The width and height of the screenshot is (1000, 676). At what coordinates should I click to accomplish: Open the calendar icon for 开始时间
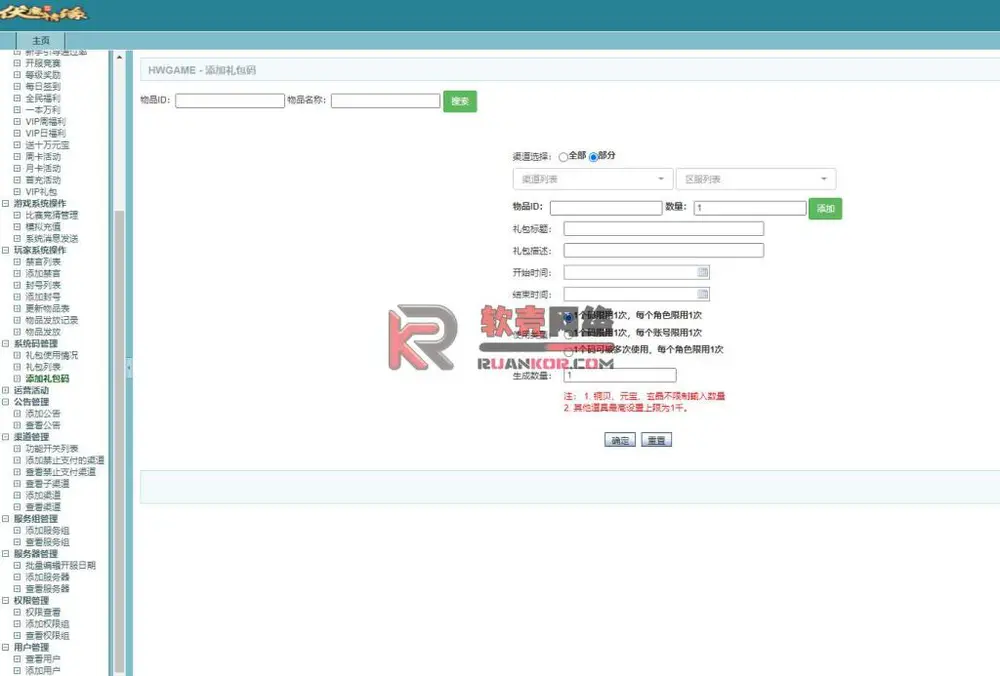click(x=702, y=272)
